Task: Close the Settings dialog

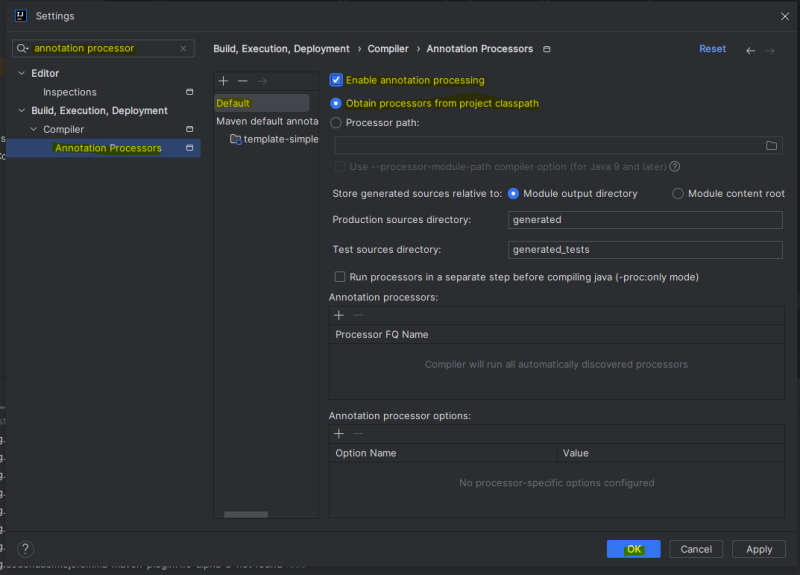Action: pos(785,16)
